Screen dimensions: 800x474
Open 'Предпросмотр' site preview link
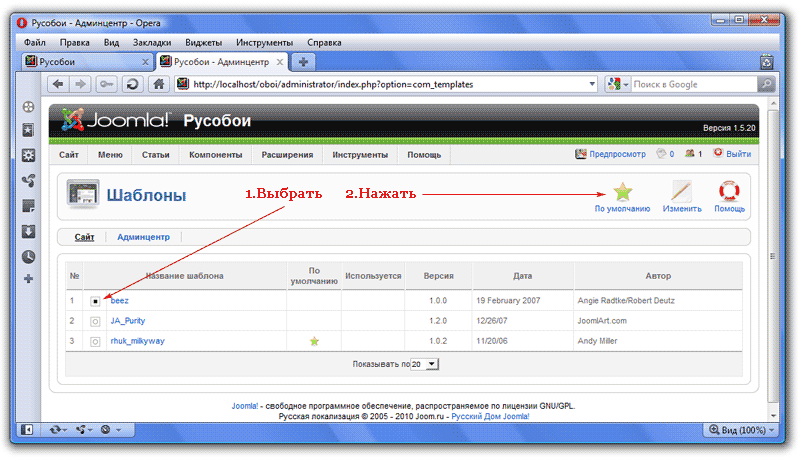pyautogui.click(x=610, y=155)
